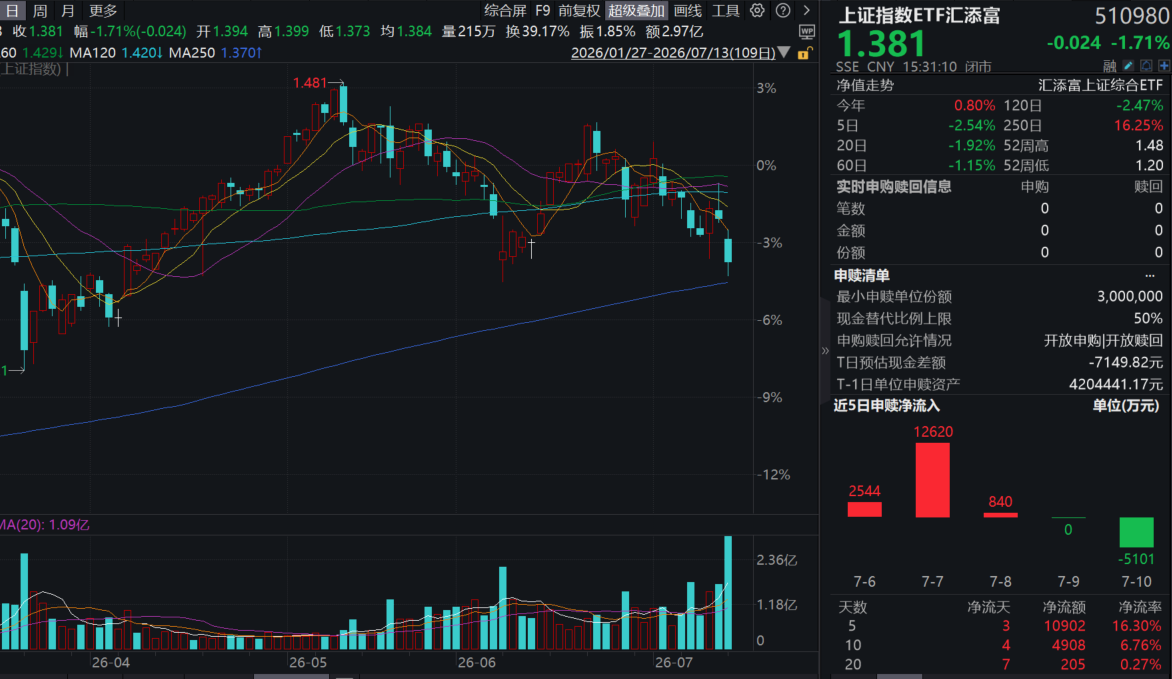Viewport: 1172px width, 679px height.
Task: Toggle 前复权 price adjustment
Action: (579, 10)
